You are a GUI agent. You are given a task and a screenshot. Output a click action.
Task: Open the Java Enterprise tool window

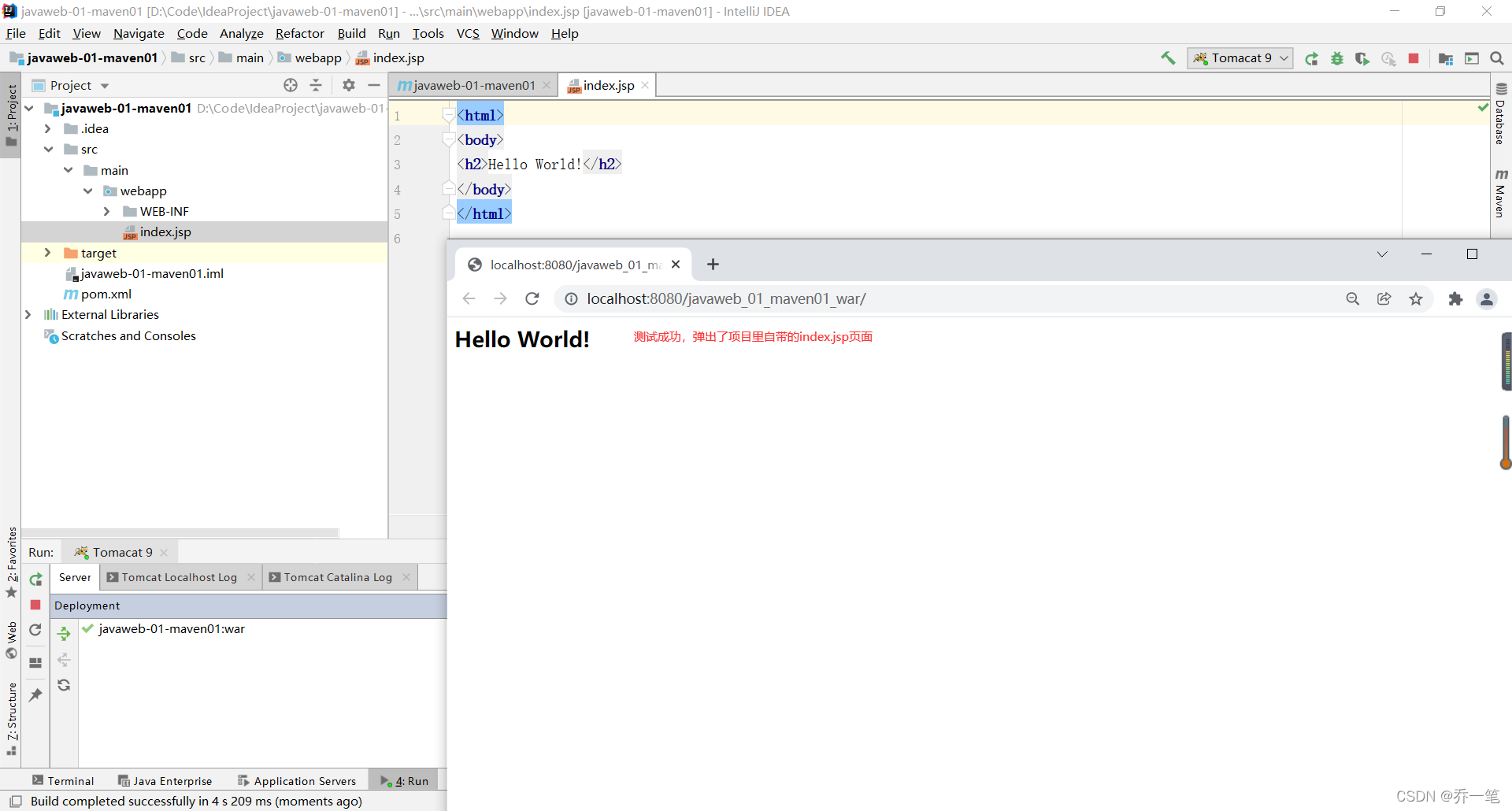165,781
